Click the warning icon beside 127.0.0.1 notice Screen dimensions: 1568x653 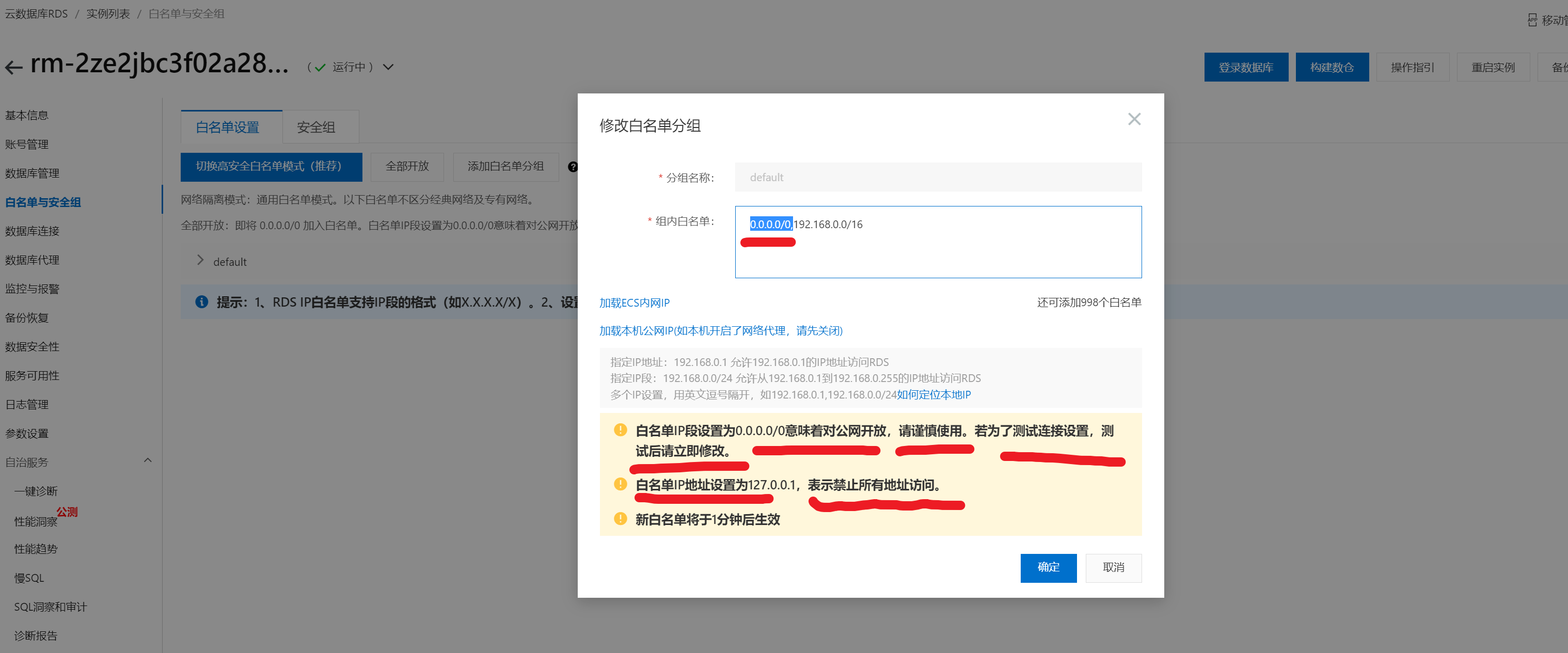tap(620, 484)
